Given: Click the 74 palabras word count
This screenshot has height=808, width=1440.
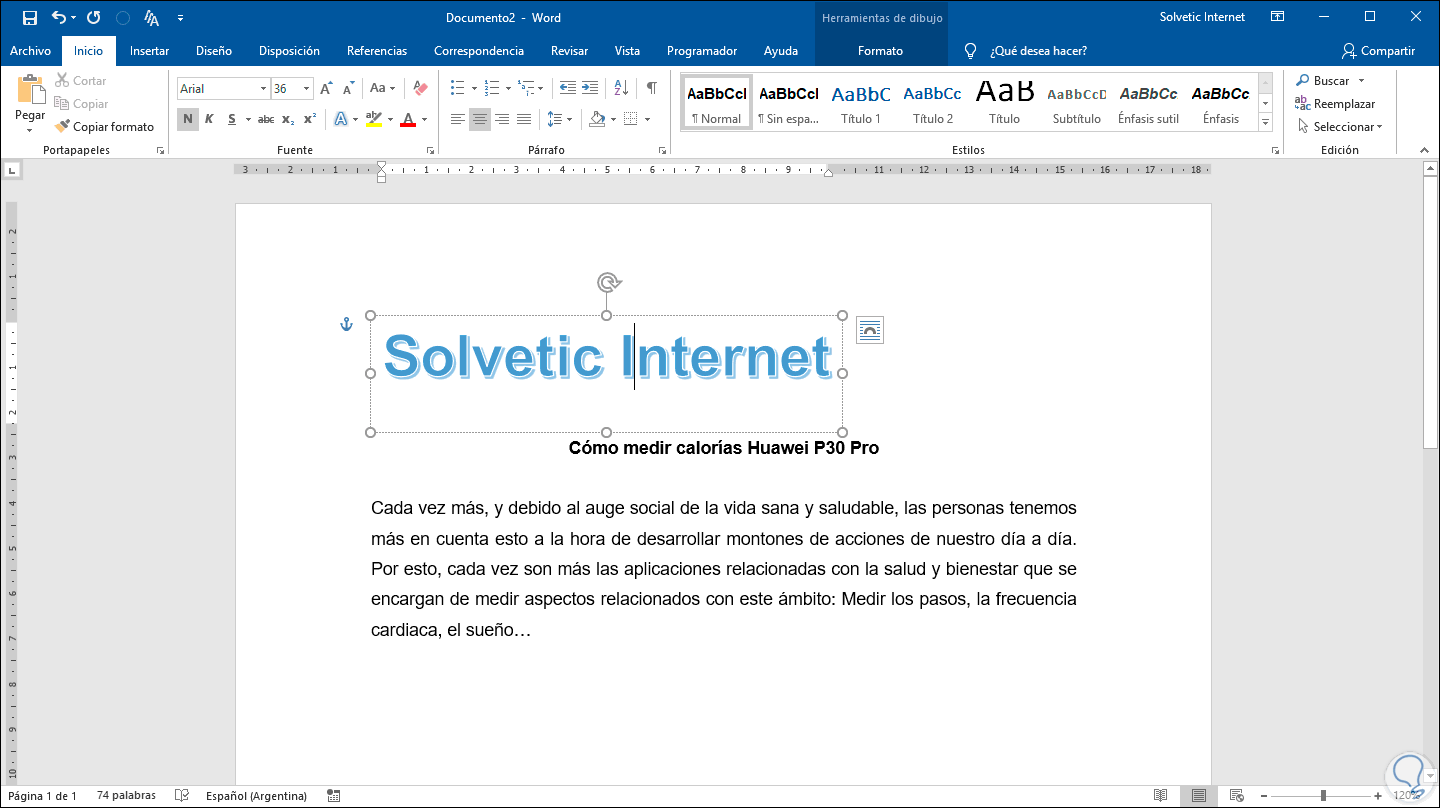Looking at the screenshot, I should 126,796.
